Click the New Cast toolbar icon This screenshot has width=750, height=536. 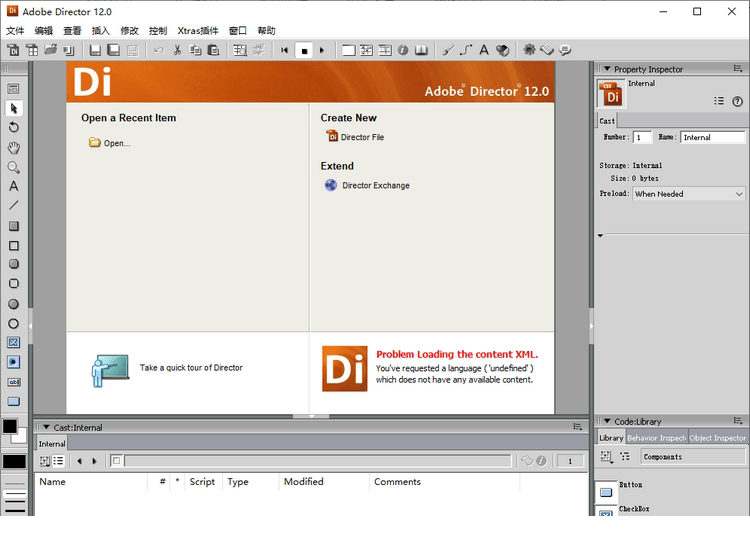coord(32,50)
